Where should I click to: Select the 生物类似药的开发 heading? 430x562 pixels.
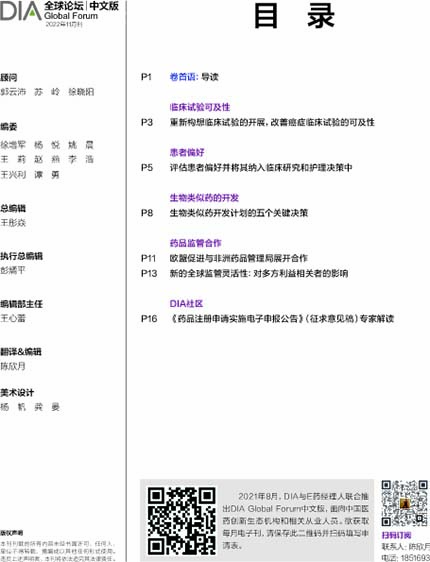[204, 197]
